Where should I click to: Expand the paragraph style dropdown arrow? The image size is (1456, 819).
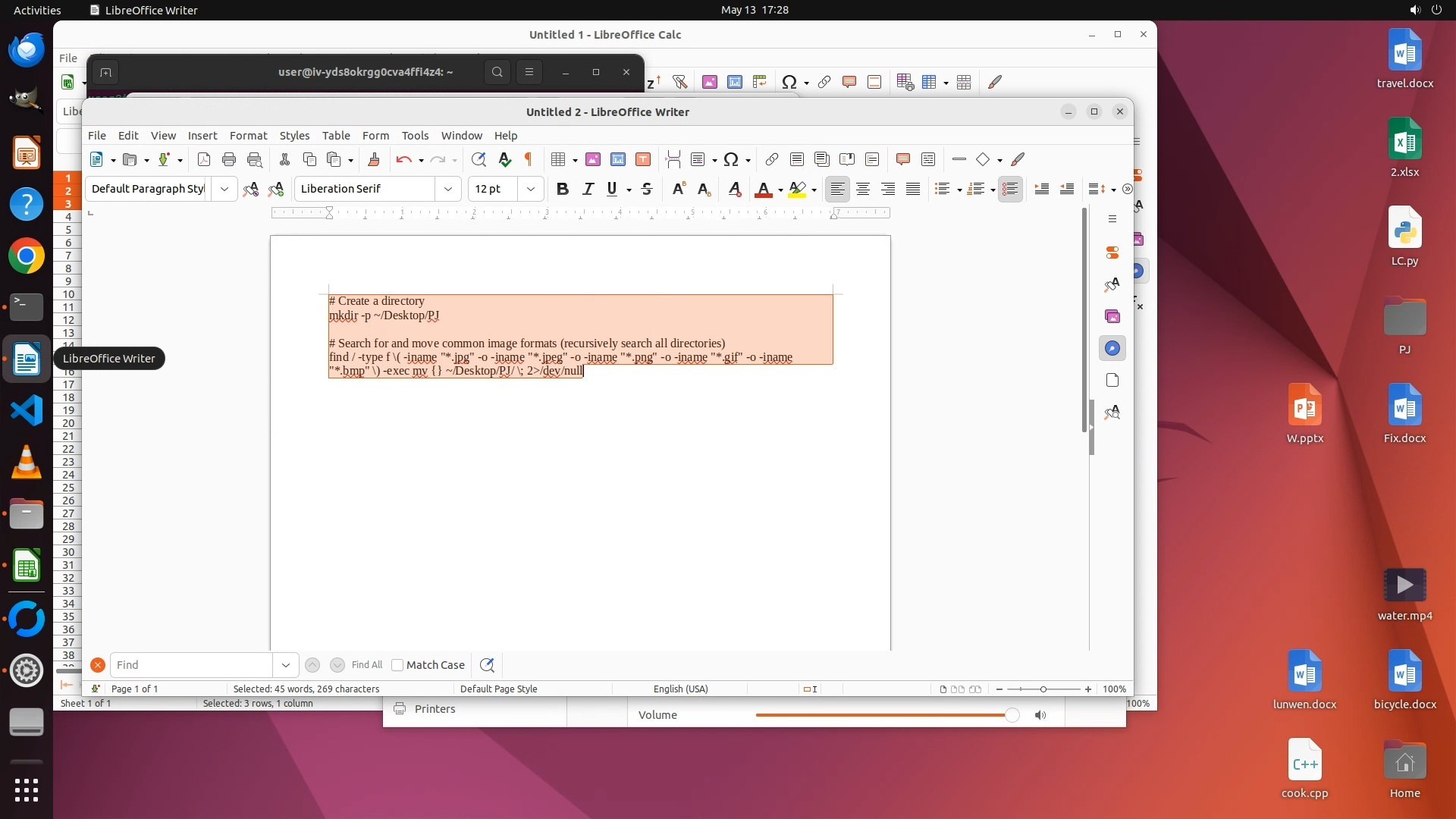coord(224,189)
